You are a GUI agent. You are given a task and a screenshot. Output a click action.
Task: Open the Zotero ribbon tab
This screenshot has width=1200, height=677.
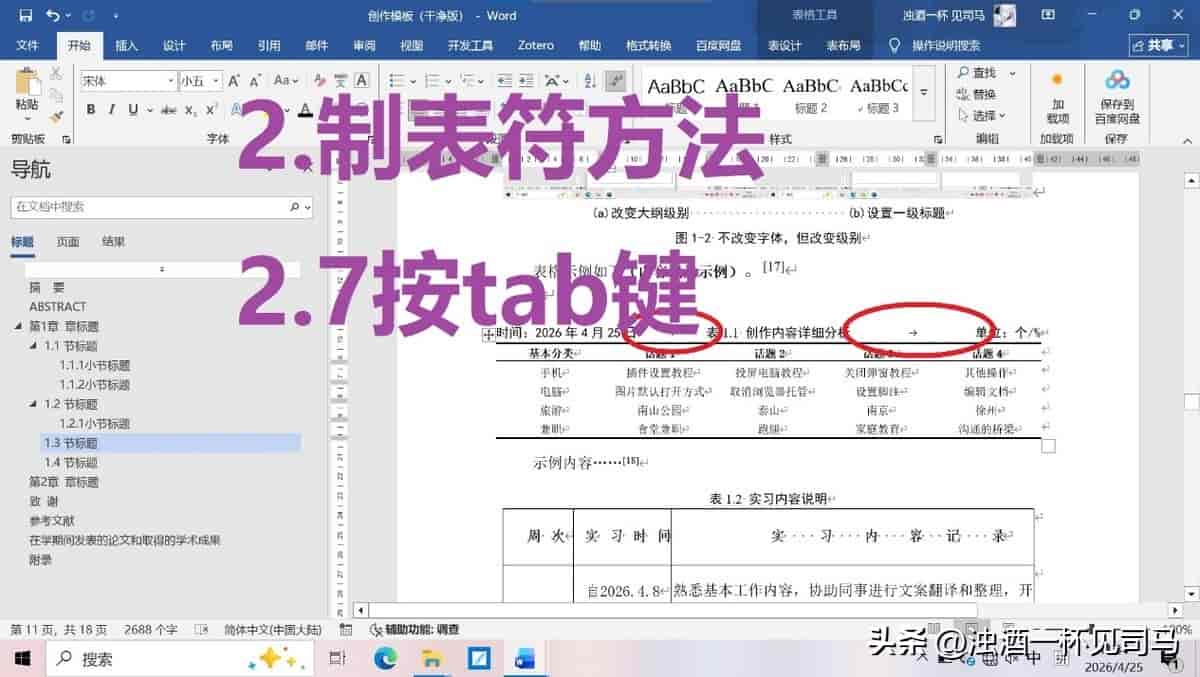click(x=536, y=46)
